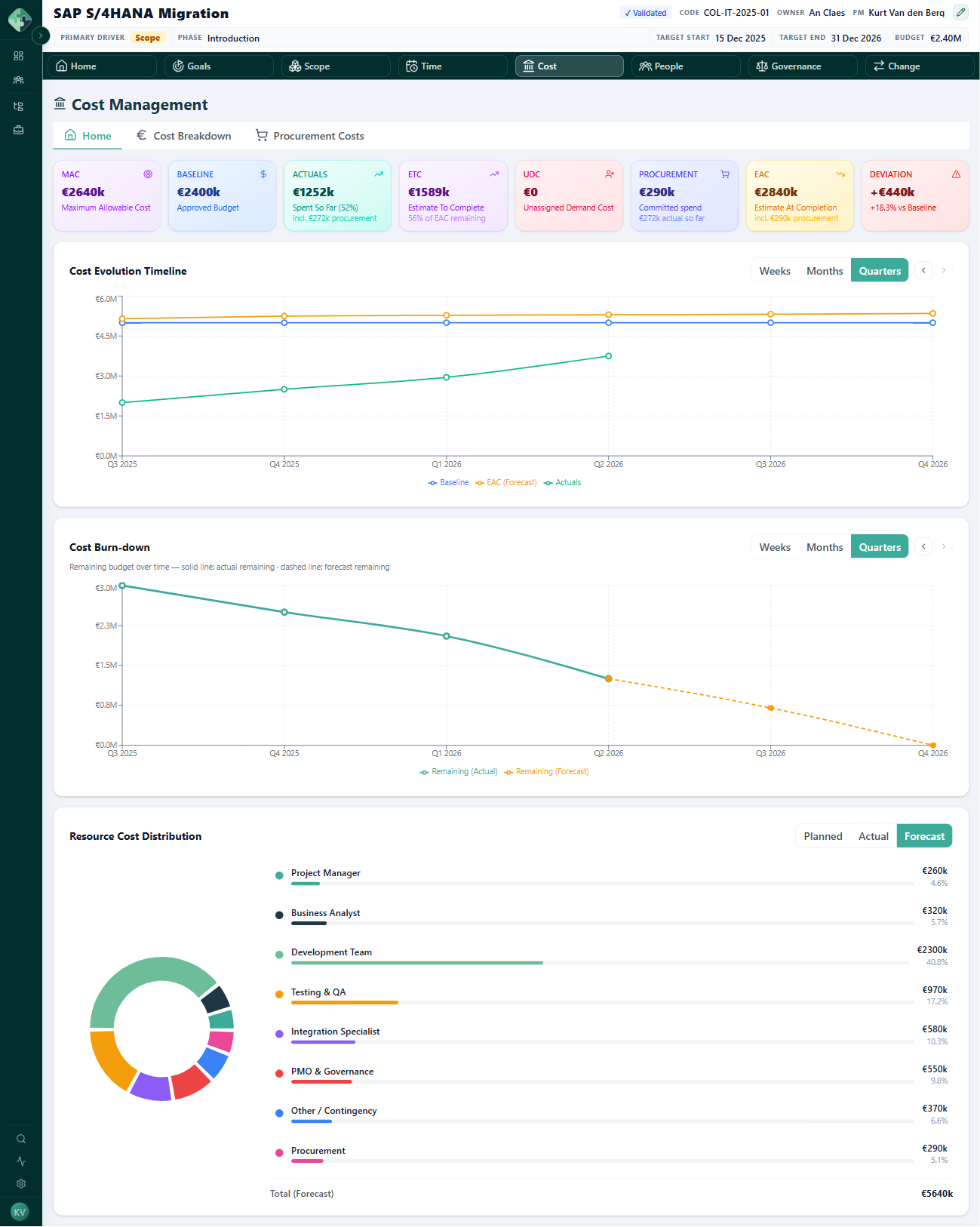Set Cost Evolution Timeline to Months
The height and width of the screenshot is (1227, 980).
pyautogui.click(x=825, y=271)
